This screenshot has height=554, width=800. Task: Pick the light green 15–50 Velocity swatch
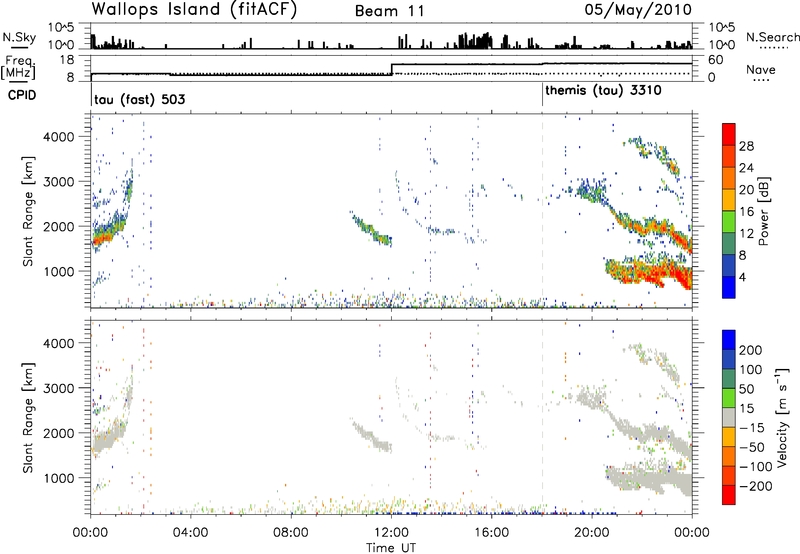click(729, 398)
